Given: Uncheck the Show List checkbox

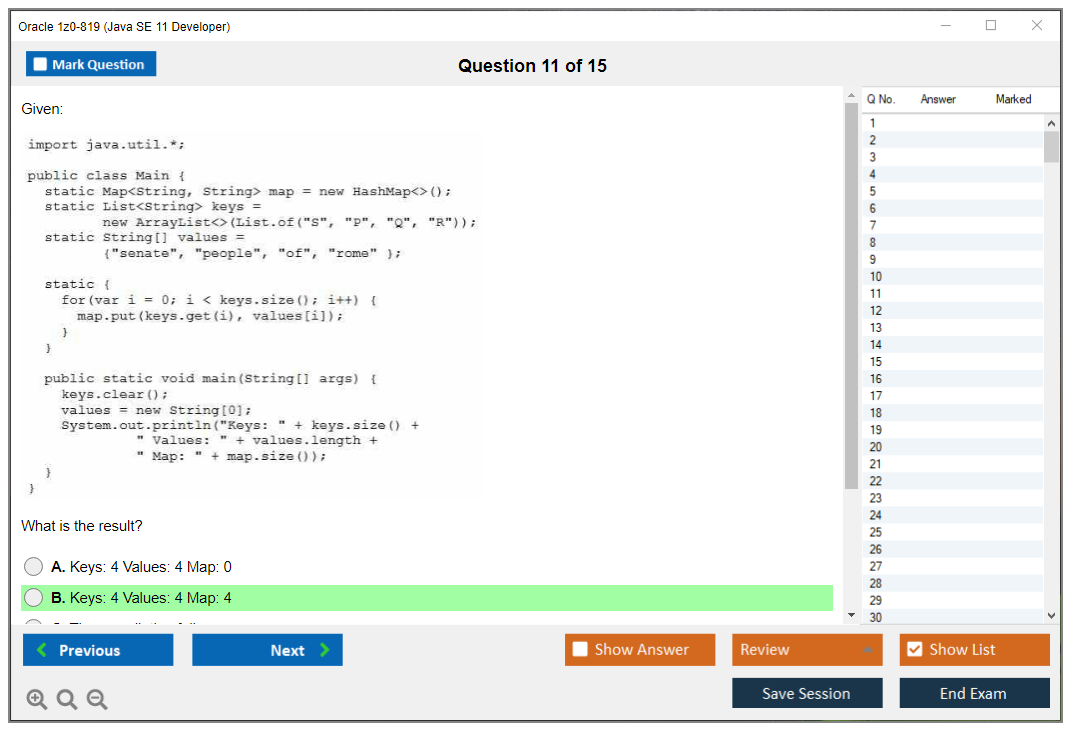Looking at the screenshot, I should pyautogui.click(x=914, y=650).
